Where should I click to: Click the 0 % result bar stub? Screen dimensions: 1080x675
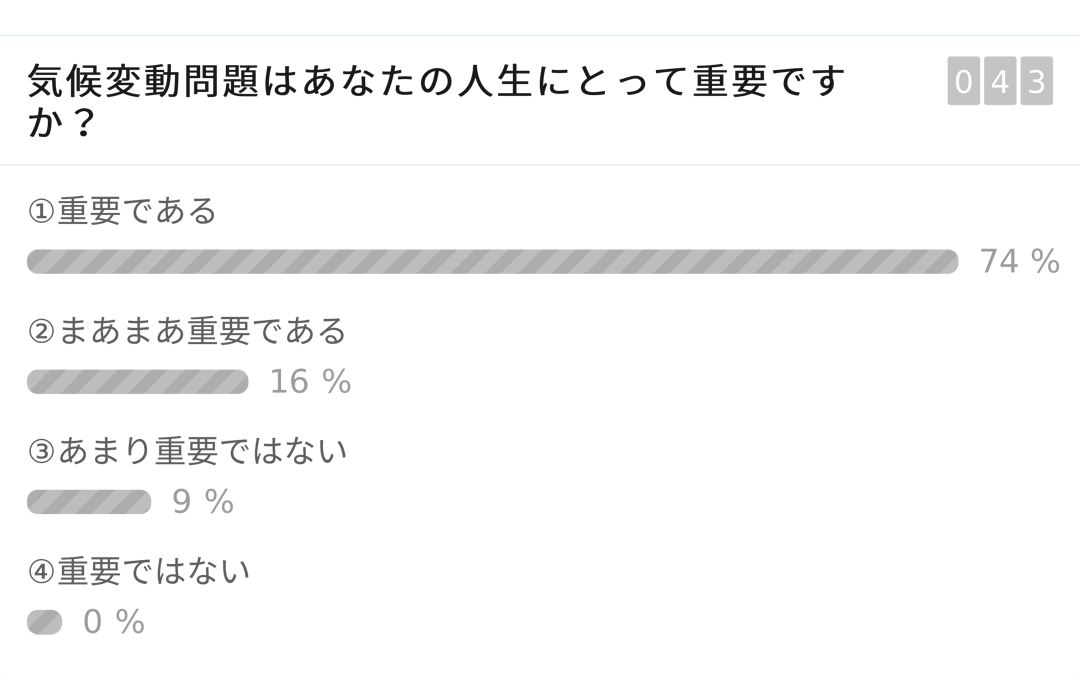[45, 622]
